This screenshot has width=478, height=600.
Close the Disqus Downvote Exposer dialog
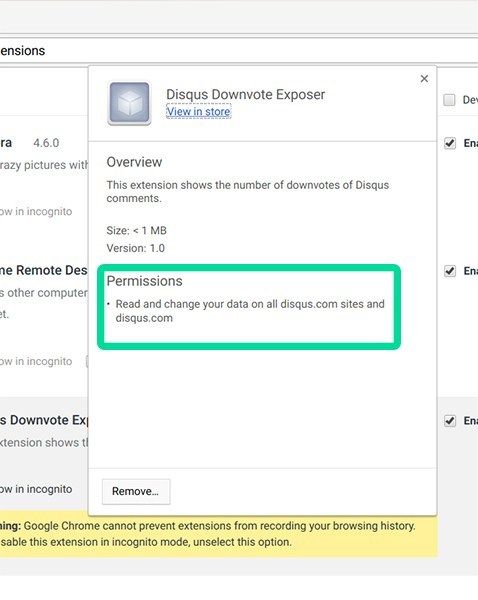(x=424, y=78)
